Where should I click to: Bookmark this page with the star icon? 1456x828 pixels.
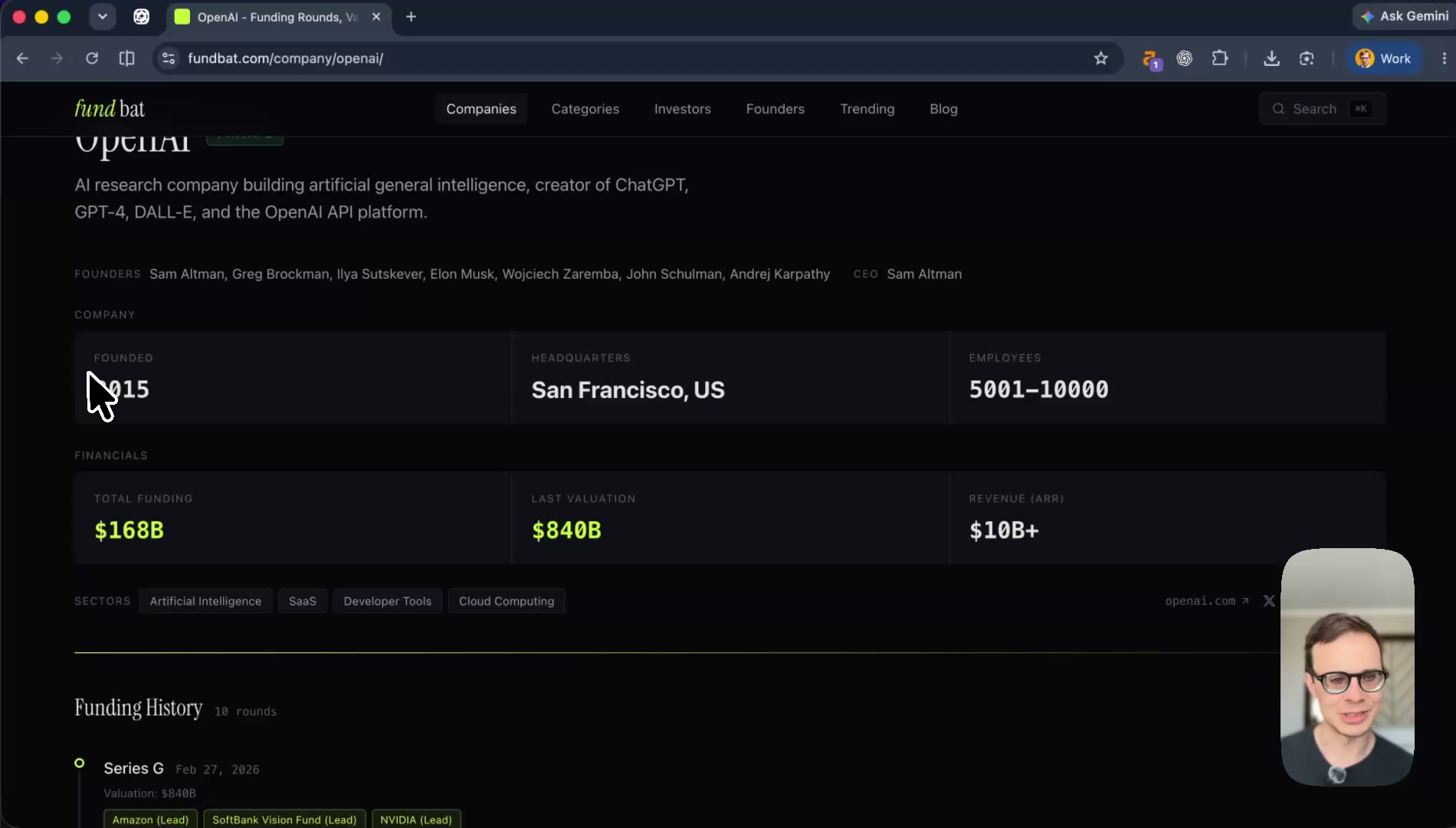point(1101,58)
